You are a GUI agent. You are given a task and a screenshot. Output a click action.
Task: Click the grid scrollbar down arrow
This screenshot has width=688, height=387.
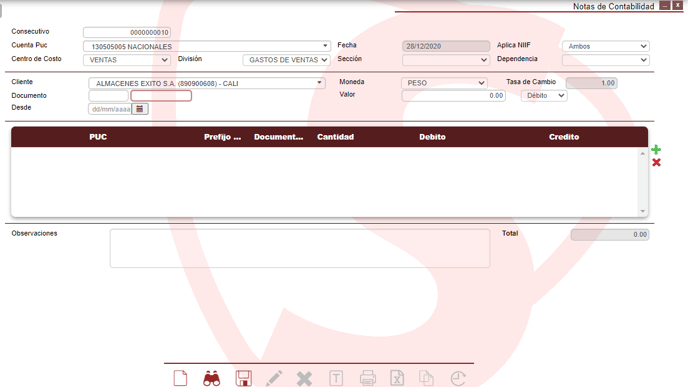(x=643, y=211)
